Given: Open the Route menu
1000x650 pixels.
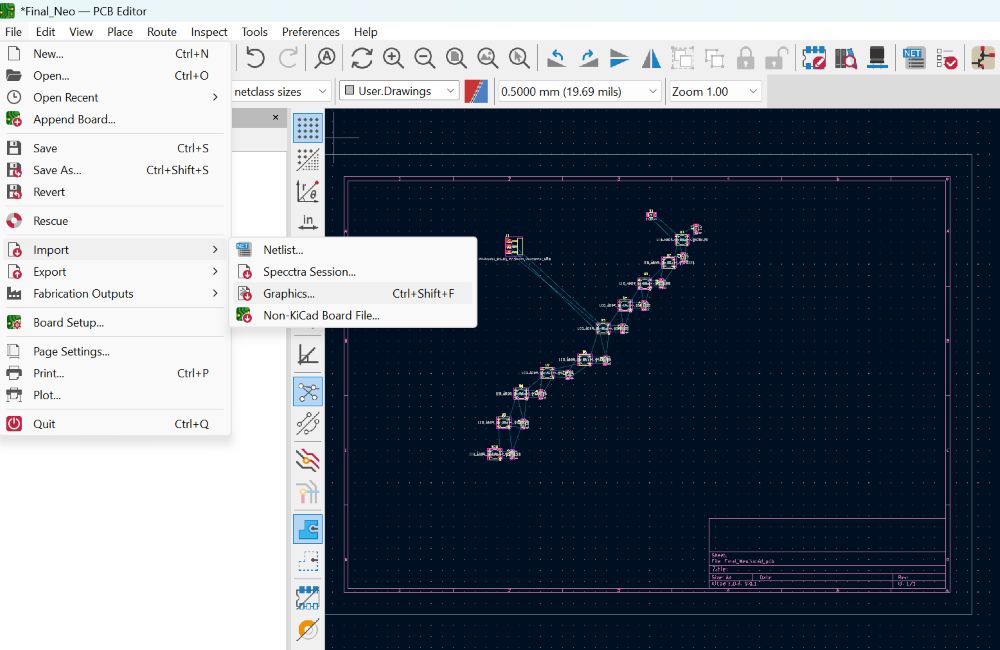Looking at the screenshot, I should (x=161, y=32).
